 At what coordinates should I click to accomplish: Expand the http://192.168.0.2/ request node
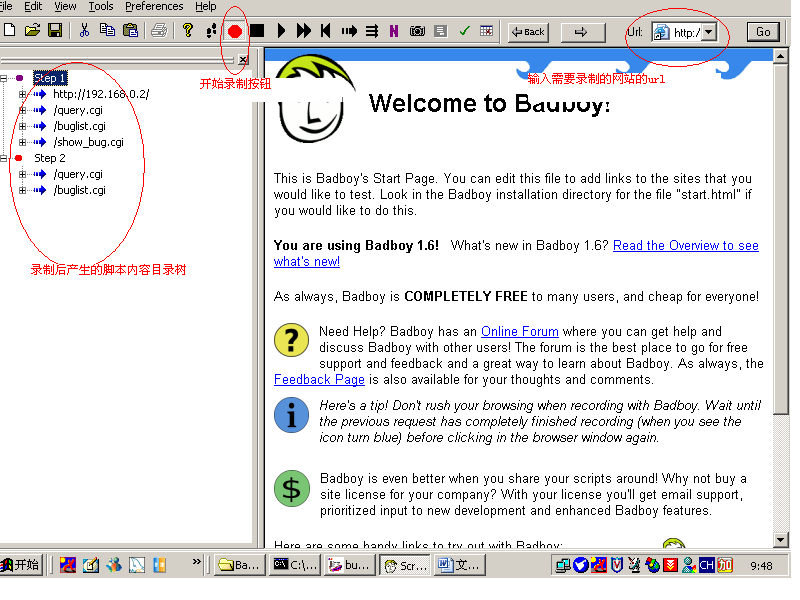22,94
